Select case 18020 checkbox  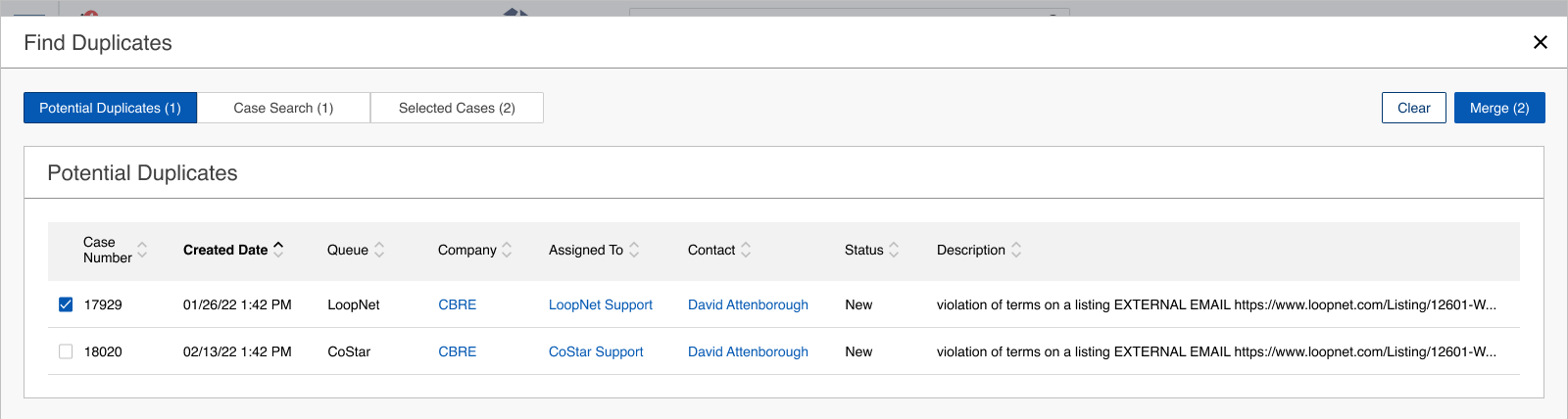[66, 351]
